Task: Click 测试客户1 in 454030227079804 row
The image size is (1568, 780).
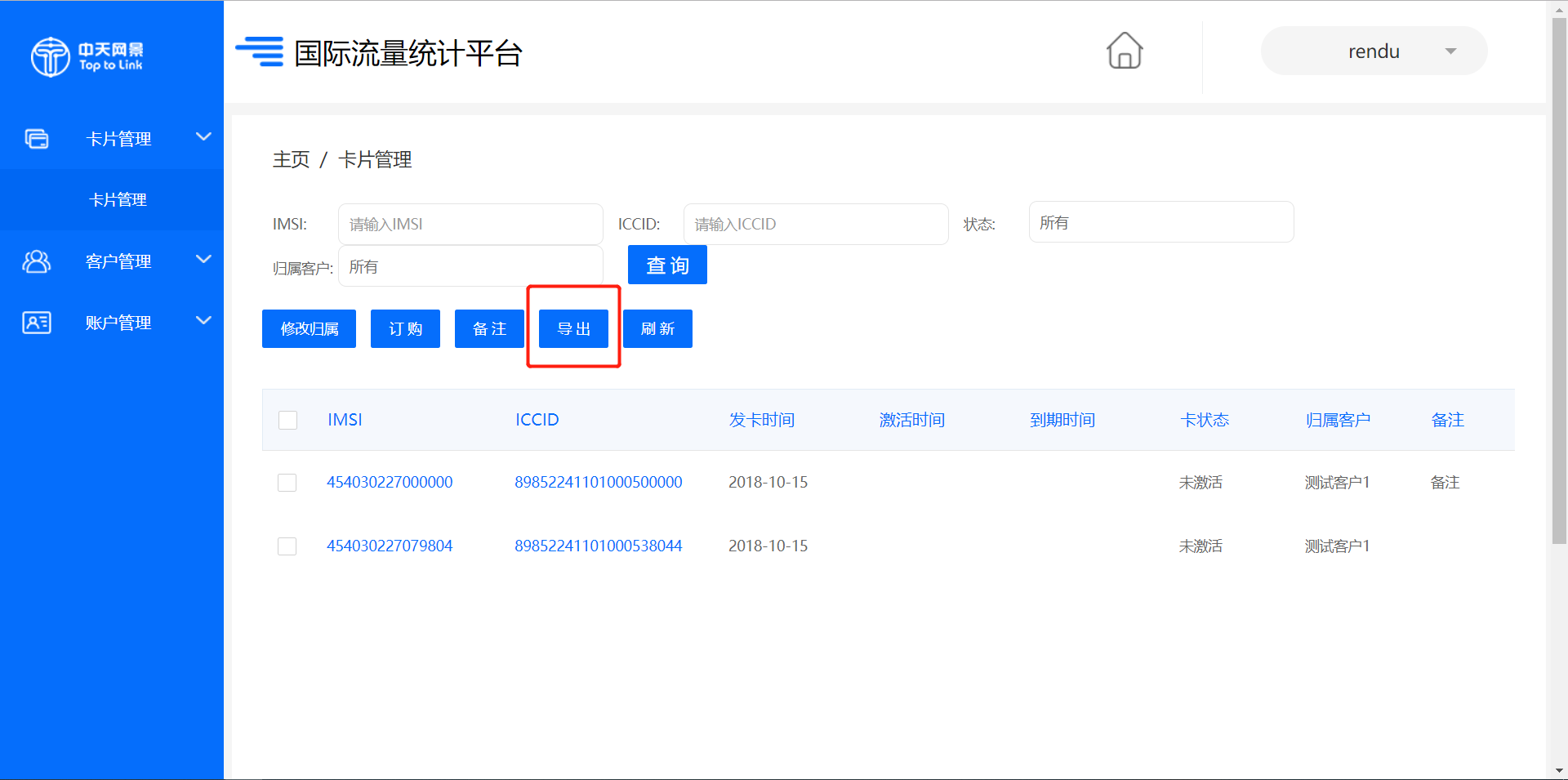Action: pyautogui.click(x=1337, y=546)
